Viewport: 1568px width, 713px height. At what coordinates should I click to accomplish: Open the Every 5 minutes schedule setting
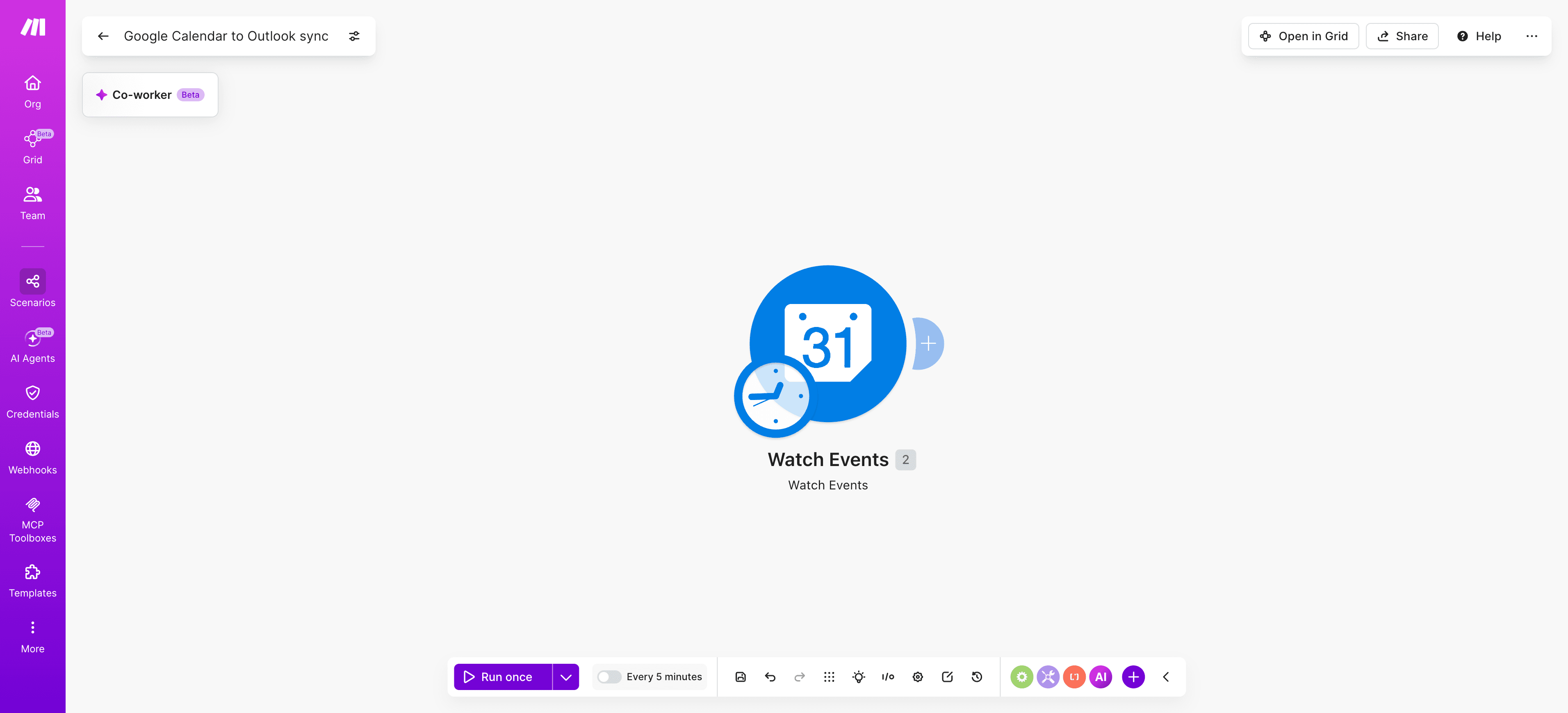pos(664,676)
